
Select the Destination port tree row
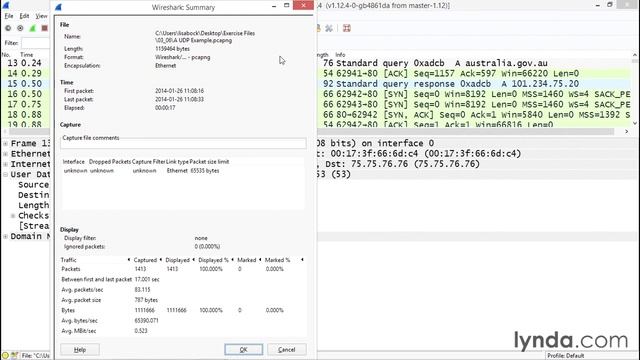point(33,195)
